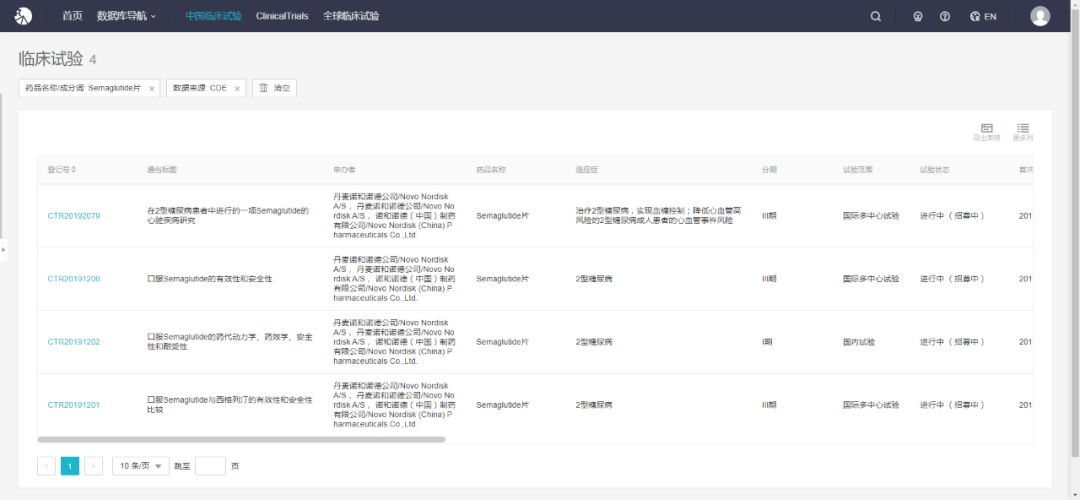This screenshot has width=1080, height=500.
Task: Click the 药品名称 column header
Action: pyautogui.click(x=491, y=169)
